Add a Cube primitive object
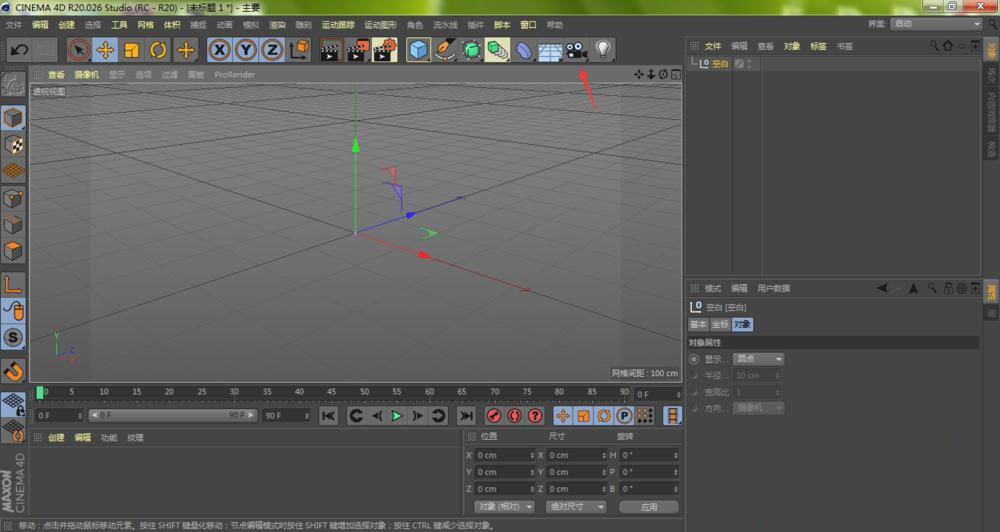1000x532 pixels. [418, 50]
